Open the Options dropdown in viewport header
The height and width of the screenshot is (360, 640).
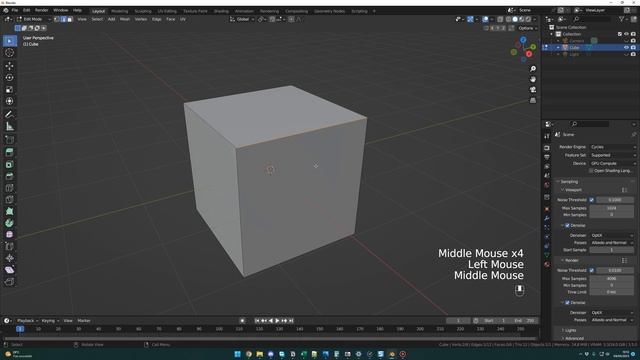click(527, 28)
